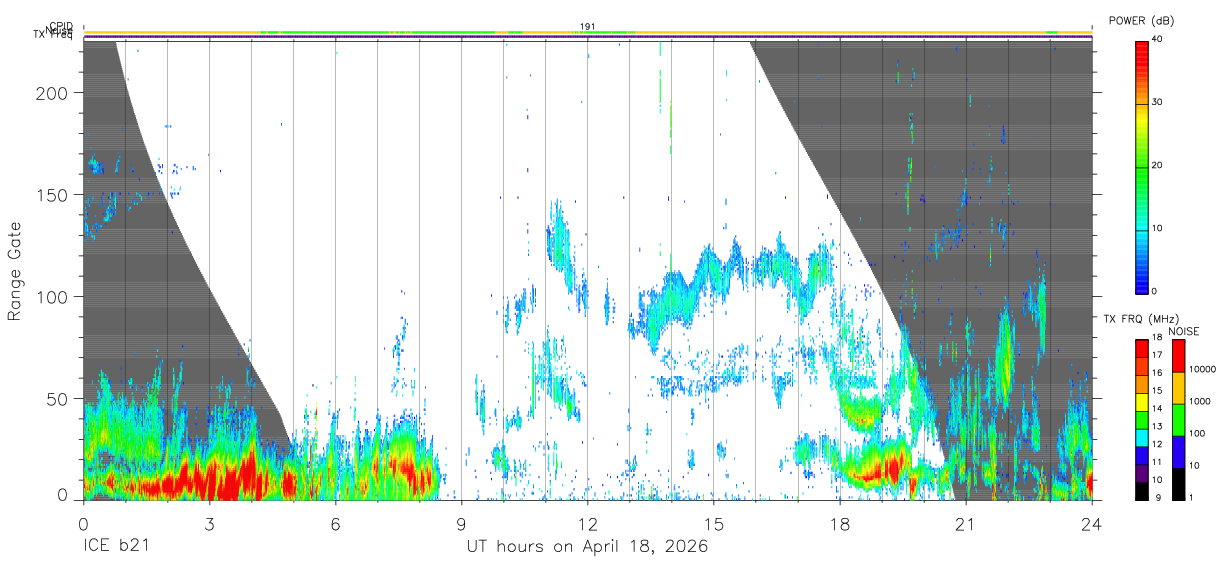Image resolution: width=1228 pixels, height=567 pixels.
Task: Click the "CPID" label at top left
Action: point(60,27)
